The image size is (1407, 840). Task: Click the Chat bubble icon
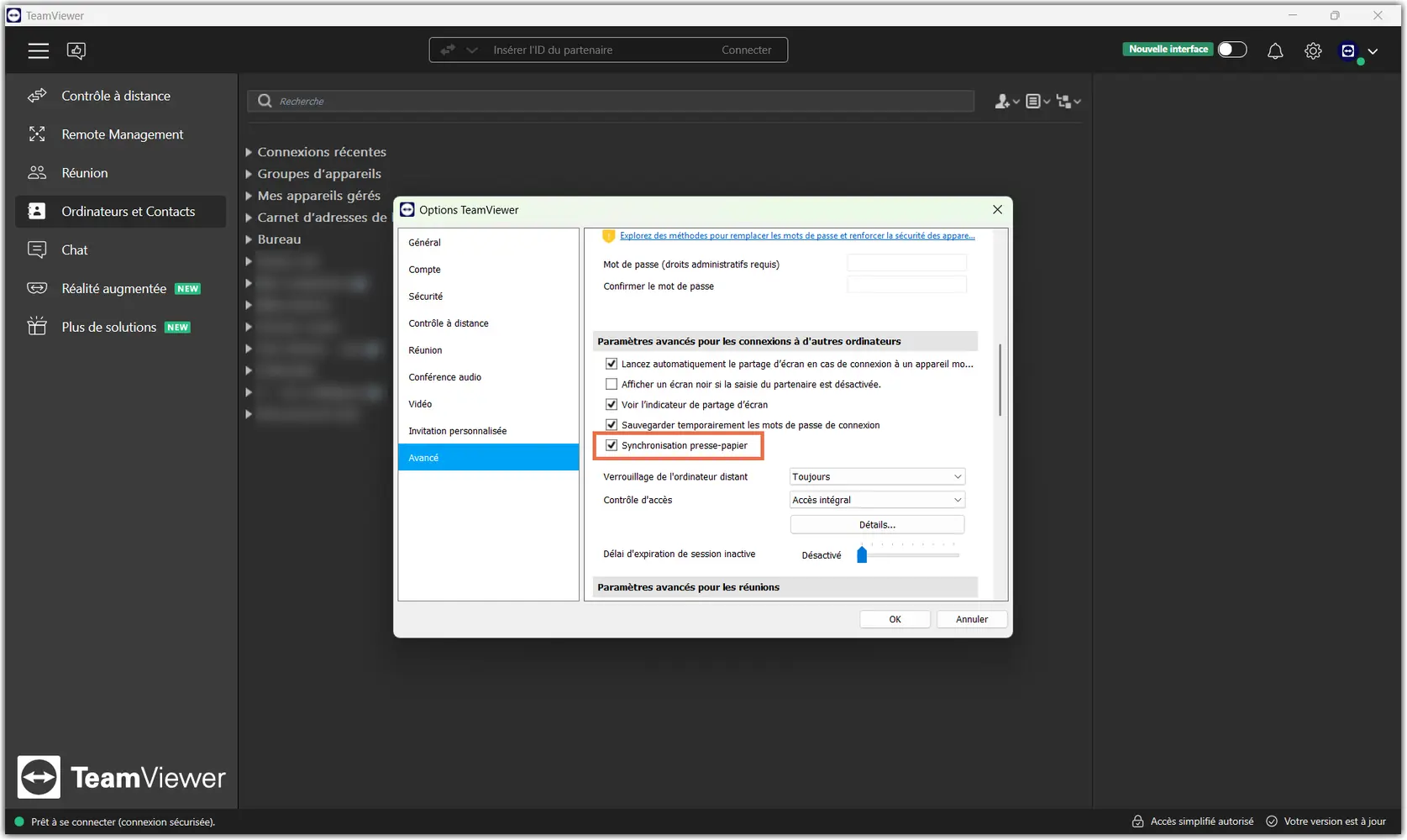37,250
